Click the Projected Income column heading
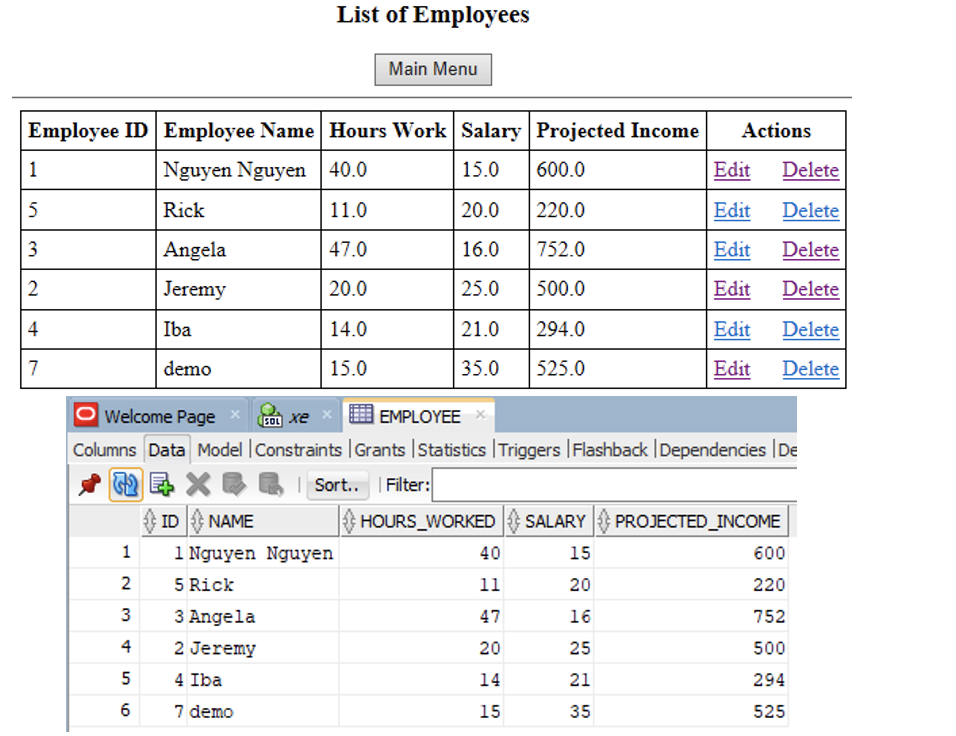The height and width of the screenshot is (736, 956). click(618, 130)
